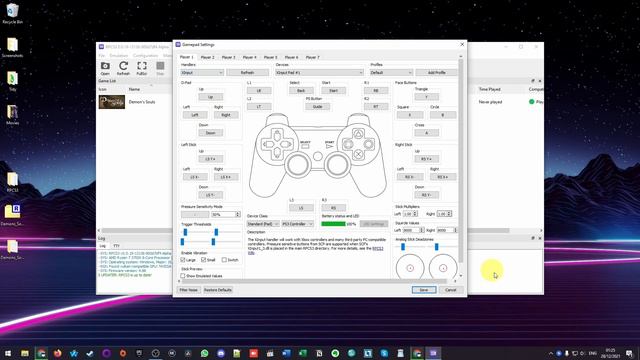The height and width of the screenshot is (360, 640).
Task: Switch to the Player 5 tab
Action: point(270,57)
